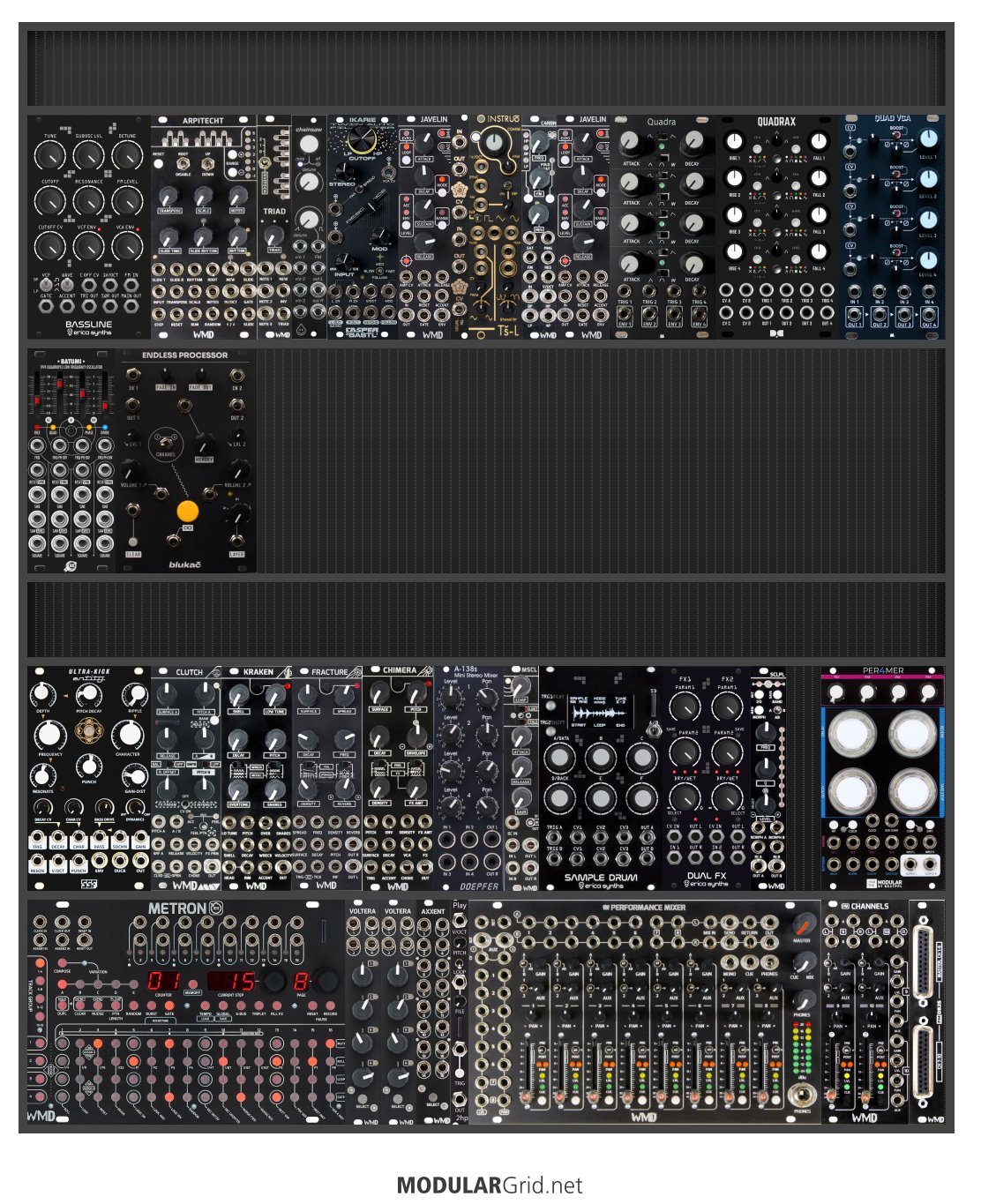Click the SUBOSC LVL knob on Bassline
This screenshot has width=981, height=1204.
click(88, 157)
